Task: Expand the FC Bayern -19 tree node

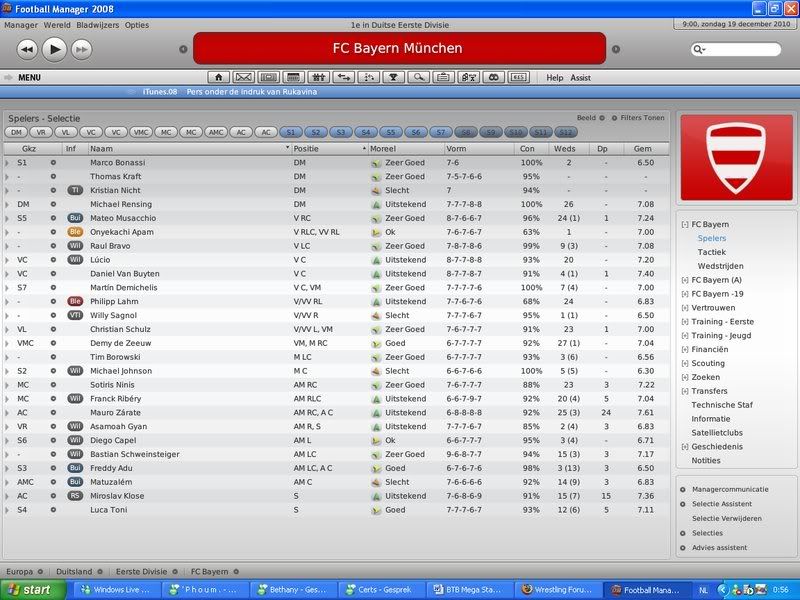Action: (x=685, y=294)
